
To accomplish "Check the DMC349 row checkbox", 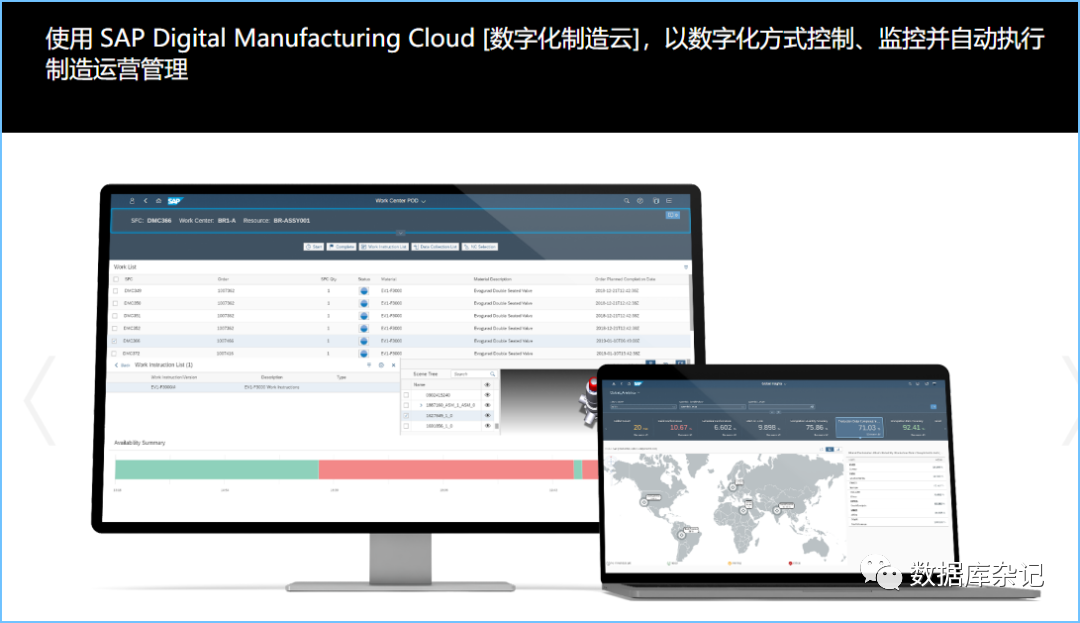I will click(x=115, y=291).
